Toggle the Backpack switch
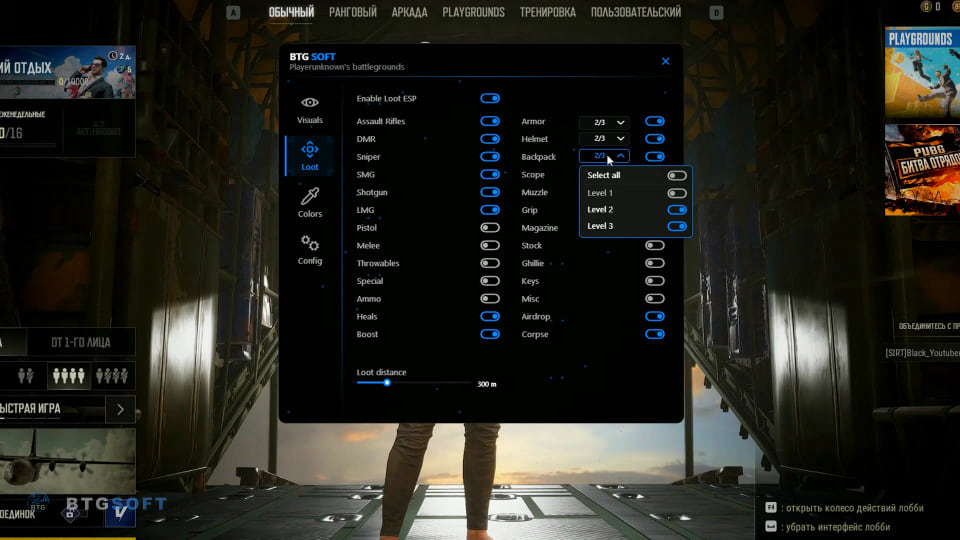The height and width of the screenshot is (540, 960). [654, 157]
